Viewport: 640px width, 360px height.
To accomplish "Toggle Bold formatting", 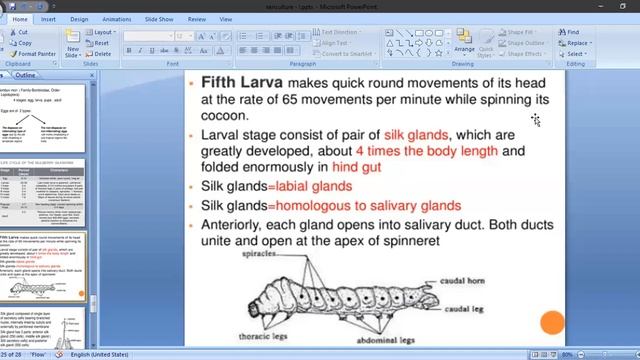I will coord(129,51).
